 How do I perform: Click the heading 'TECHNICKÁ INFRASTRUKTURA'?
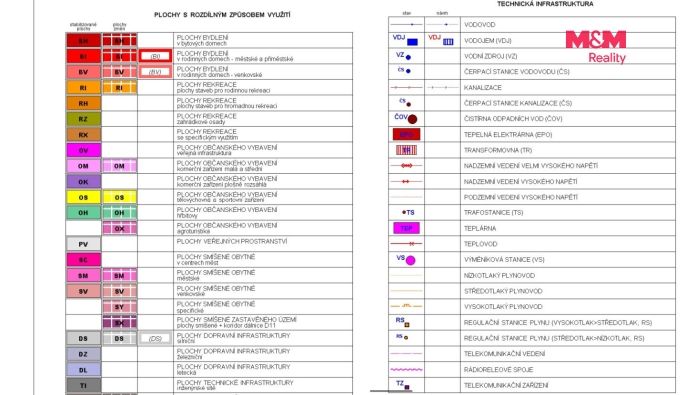tap(545, 3)
